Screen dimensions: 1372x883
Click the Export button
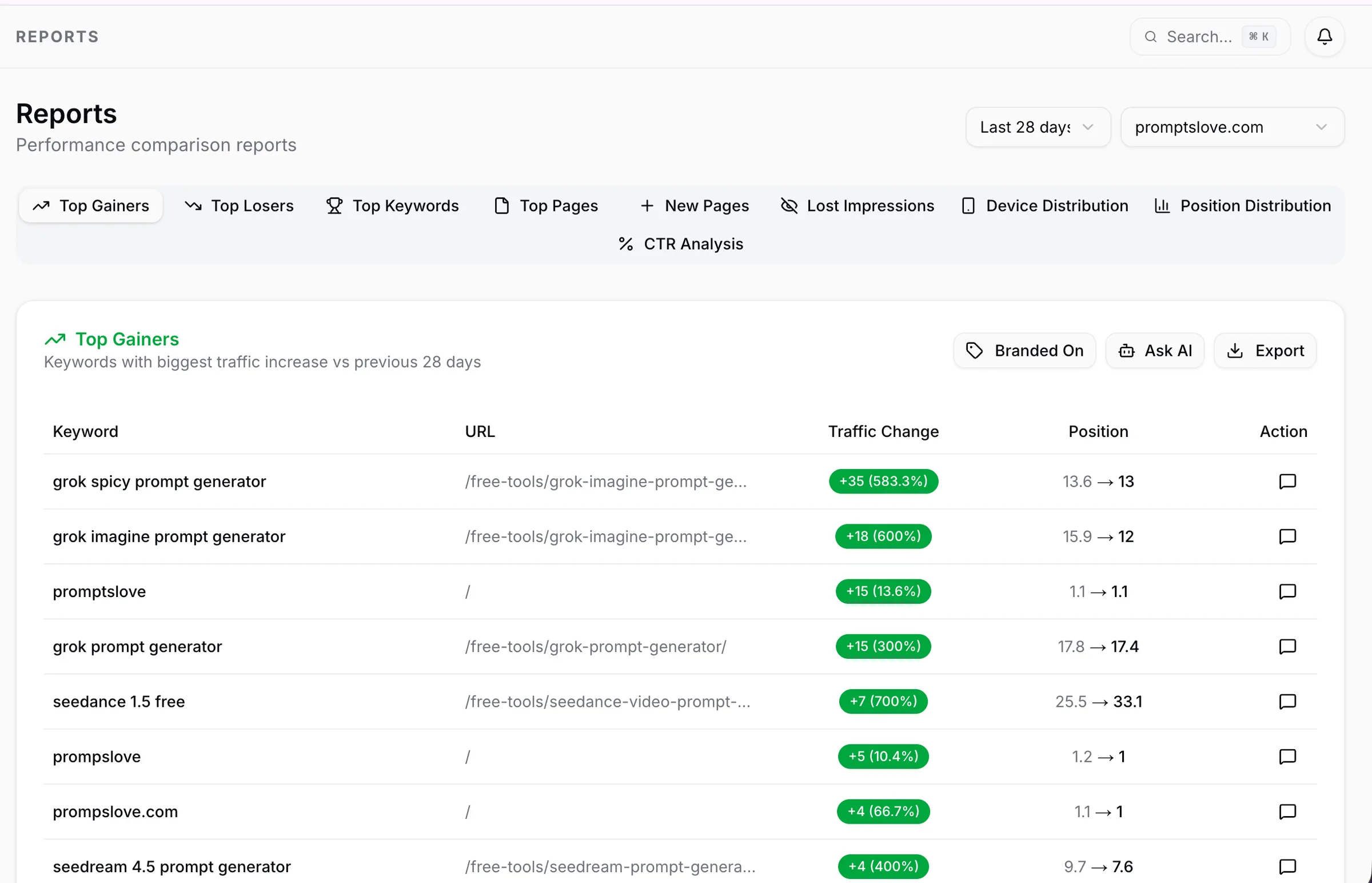[1265, 351]
